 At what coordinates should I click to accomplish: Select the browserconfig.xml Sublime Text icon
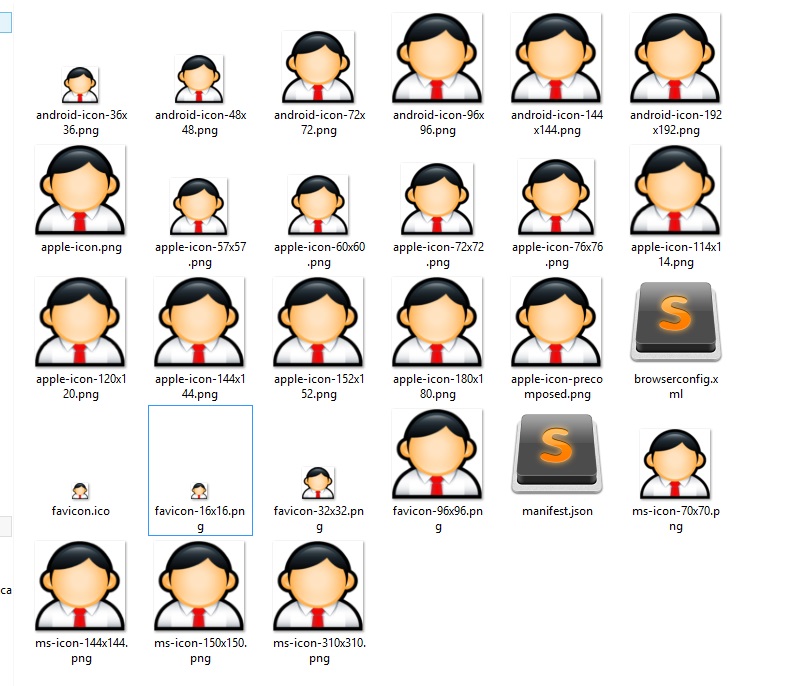tap(675, 323)
